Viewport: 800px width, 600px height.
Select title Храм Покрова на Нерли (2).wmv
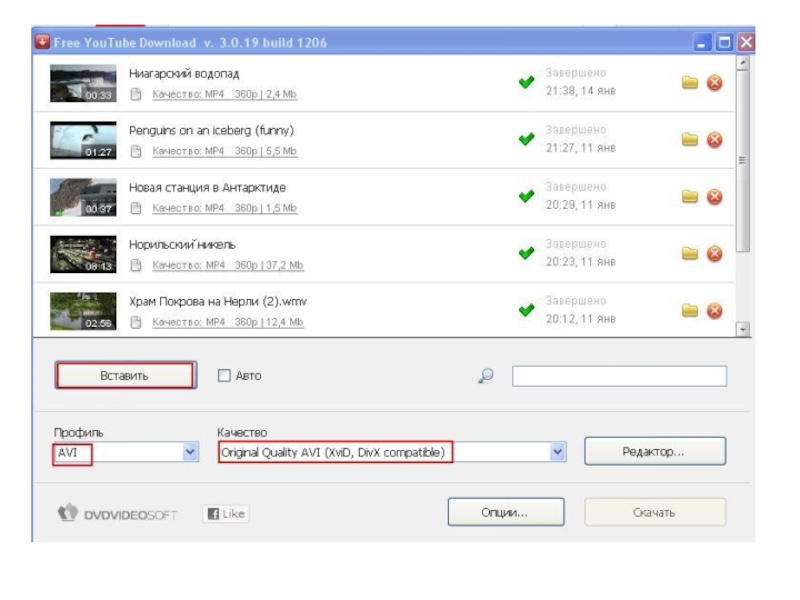point(218,302)
